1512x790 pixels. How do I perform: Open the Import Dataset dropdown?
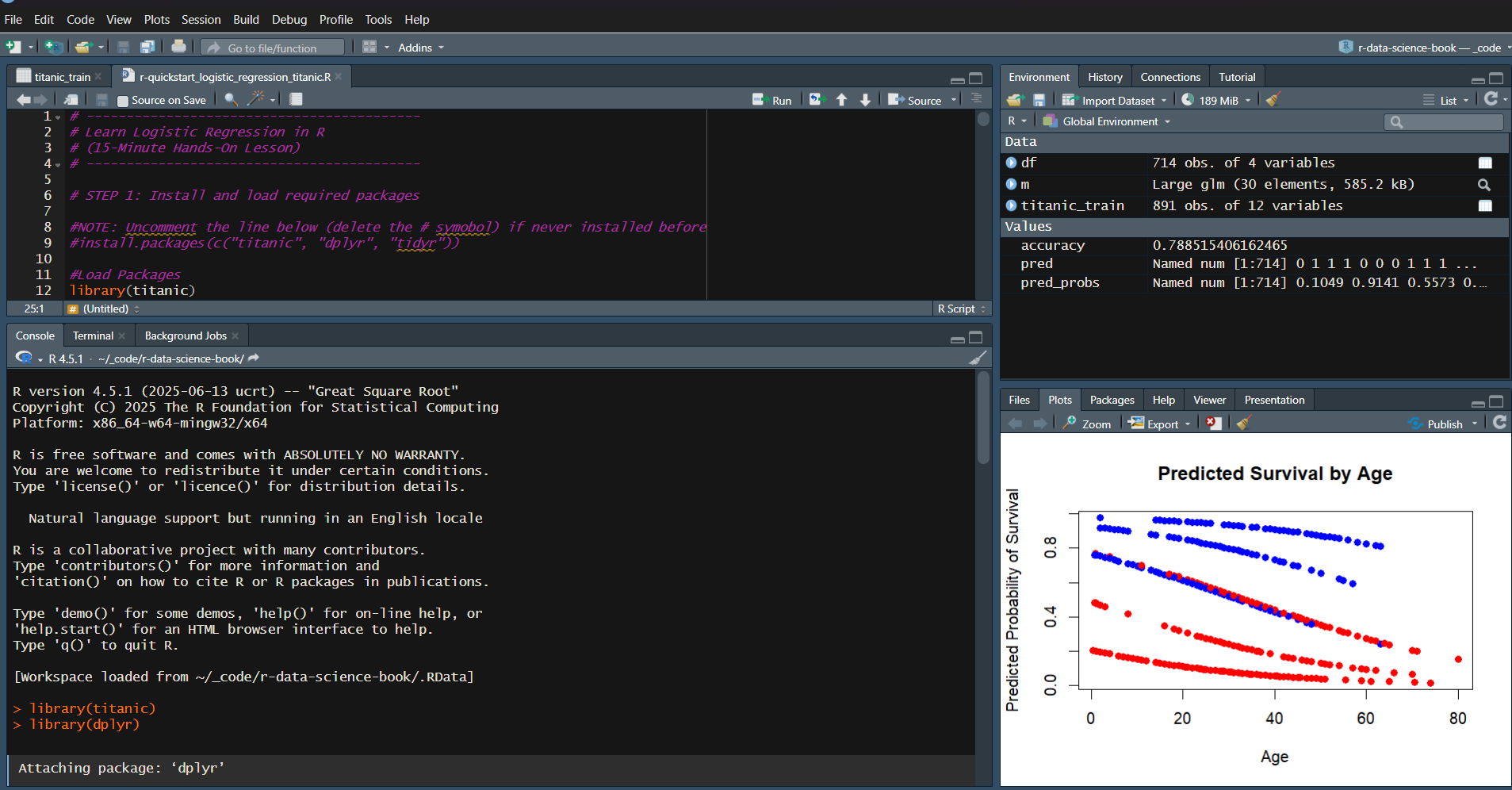click(1117, 100)
